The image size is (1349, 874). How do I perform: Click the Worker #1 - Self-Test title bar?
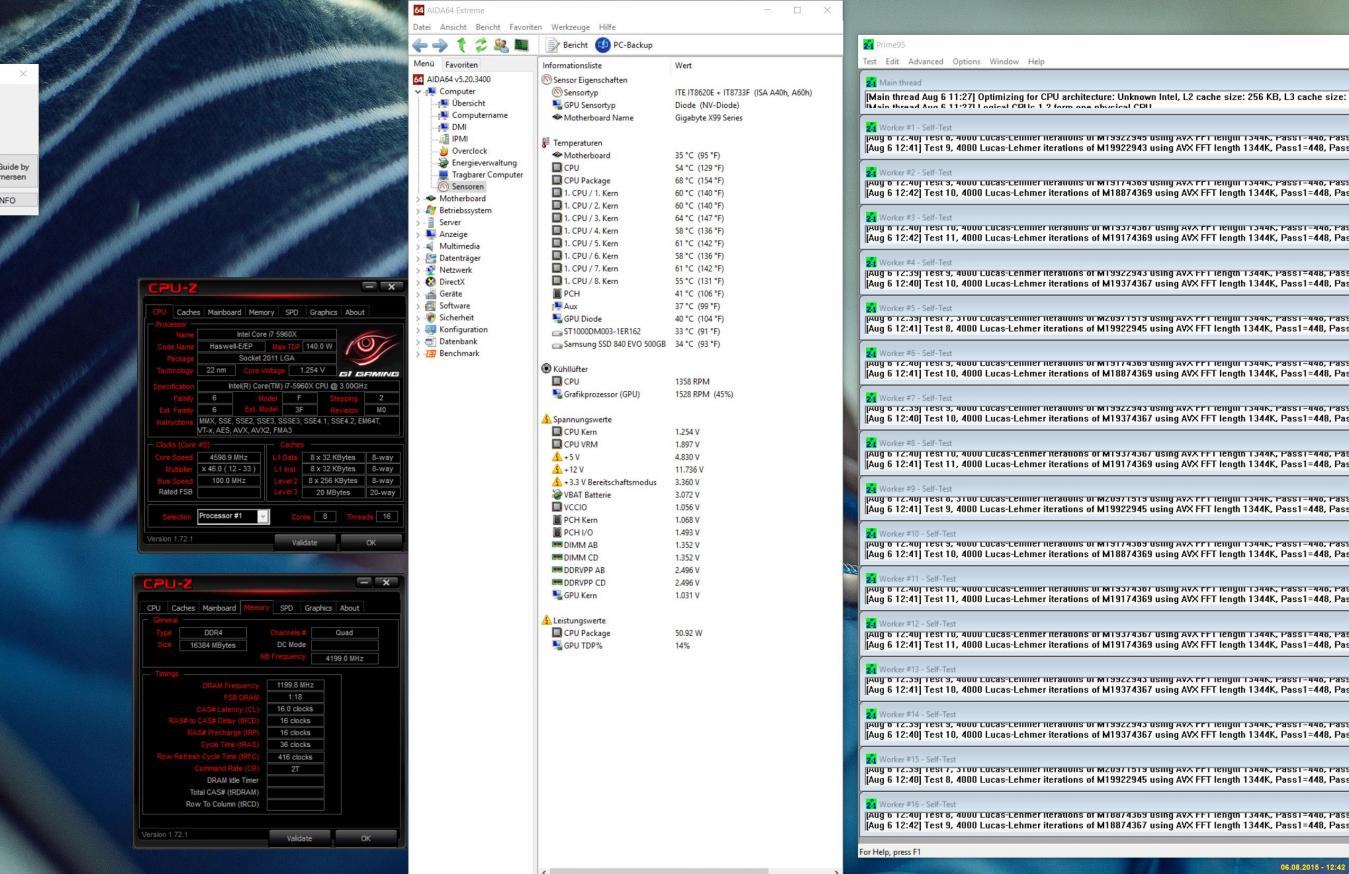(1104, 128)
